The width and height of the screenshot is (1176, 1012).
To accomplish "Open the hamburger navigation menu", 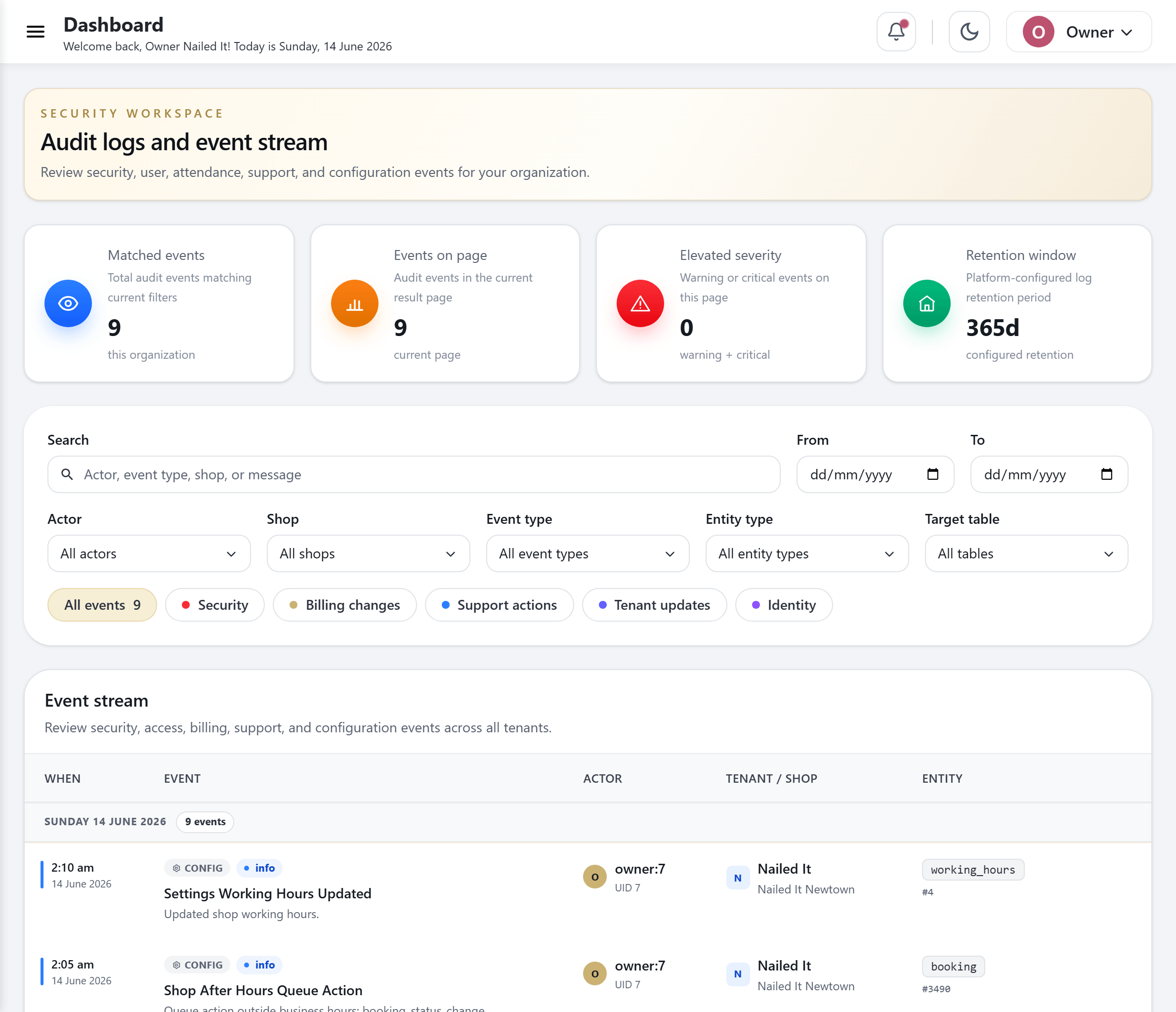I will 35,32.
